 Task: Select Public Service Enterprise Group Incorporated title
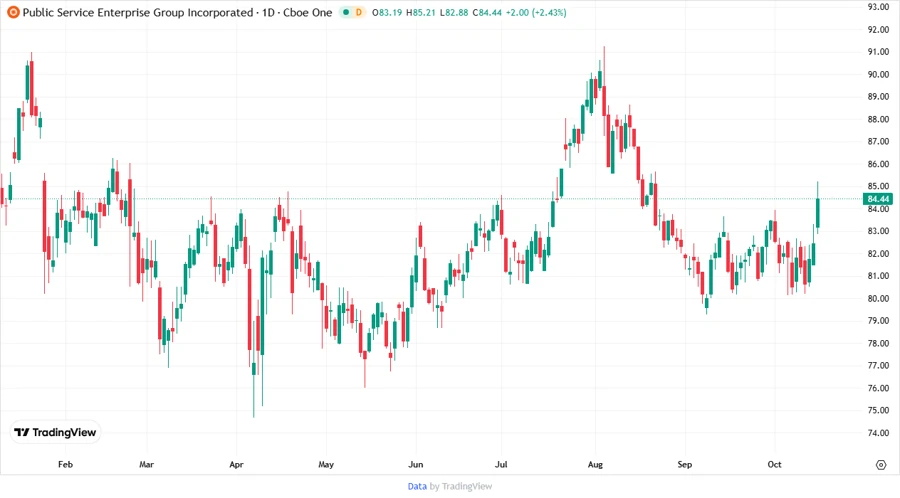coord(138,12)
